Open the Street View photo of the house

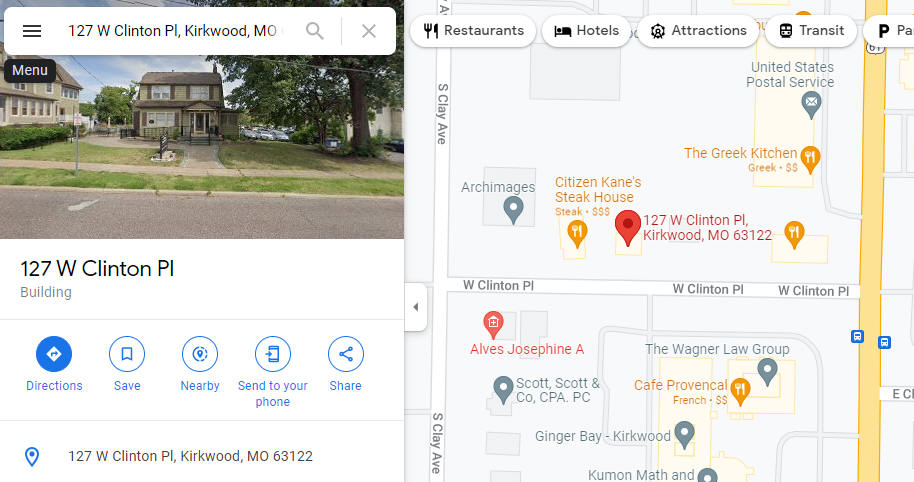(202, 146)
